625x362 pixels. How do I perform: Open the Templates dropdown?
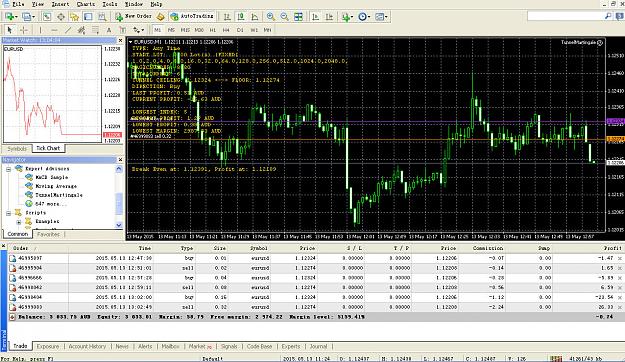[x=381, y=17]
